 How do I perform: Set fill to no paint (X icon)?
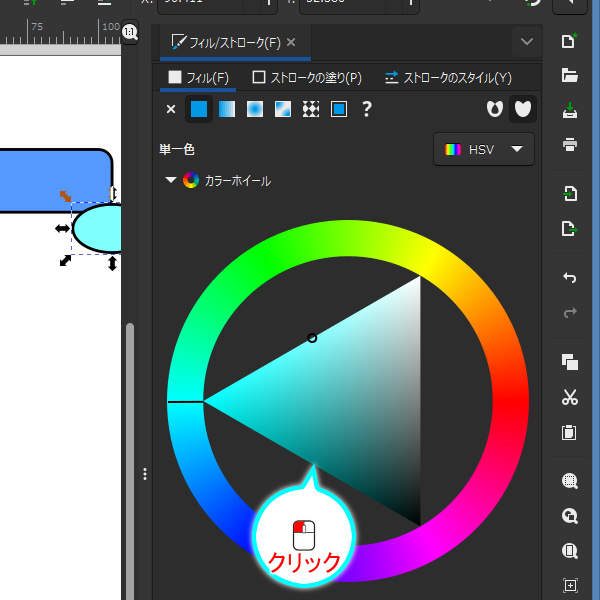pos(171,109)
